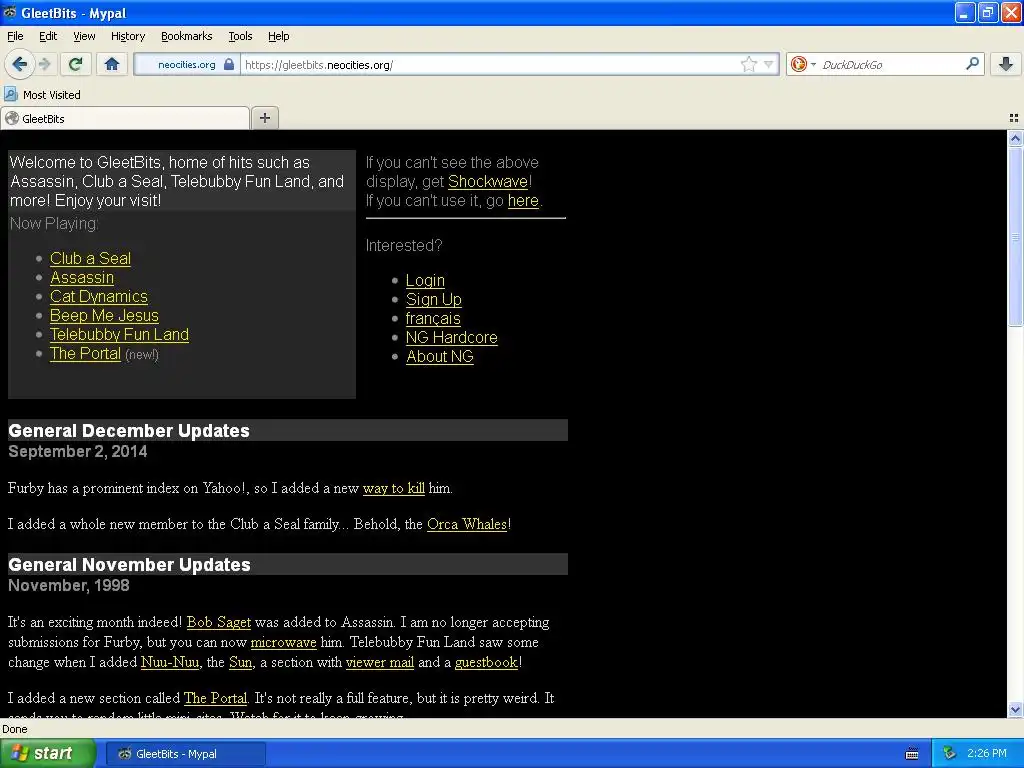Open the View menu

(84, 37)
